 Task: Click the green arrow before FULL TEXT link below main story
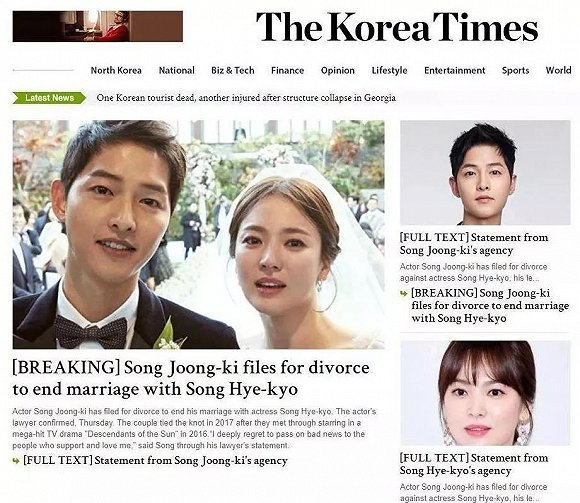coord(16,461)
